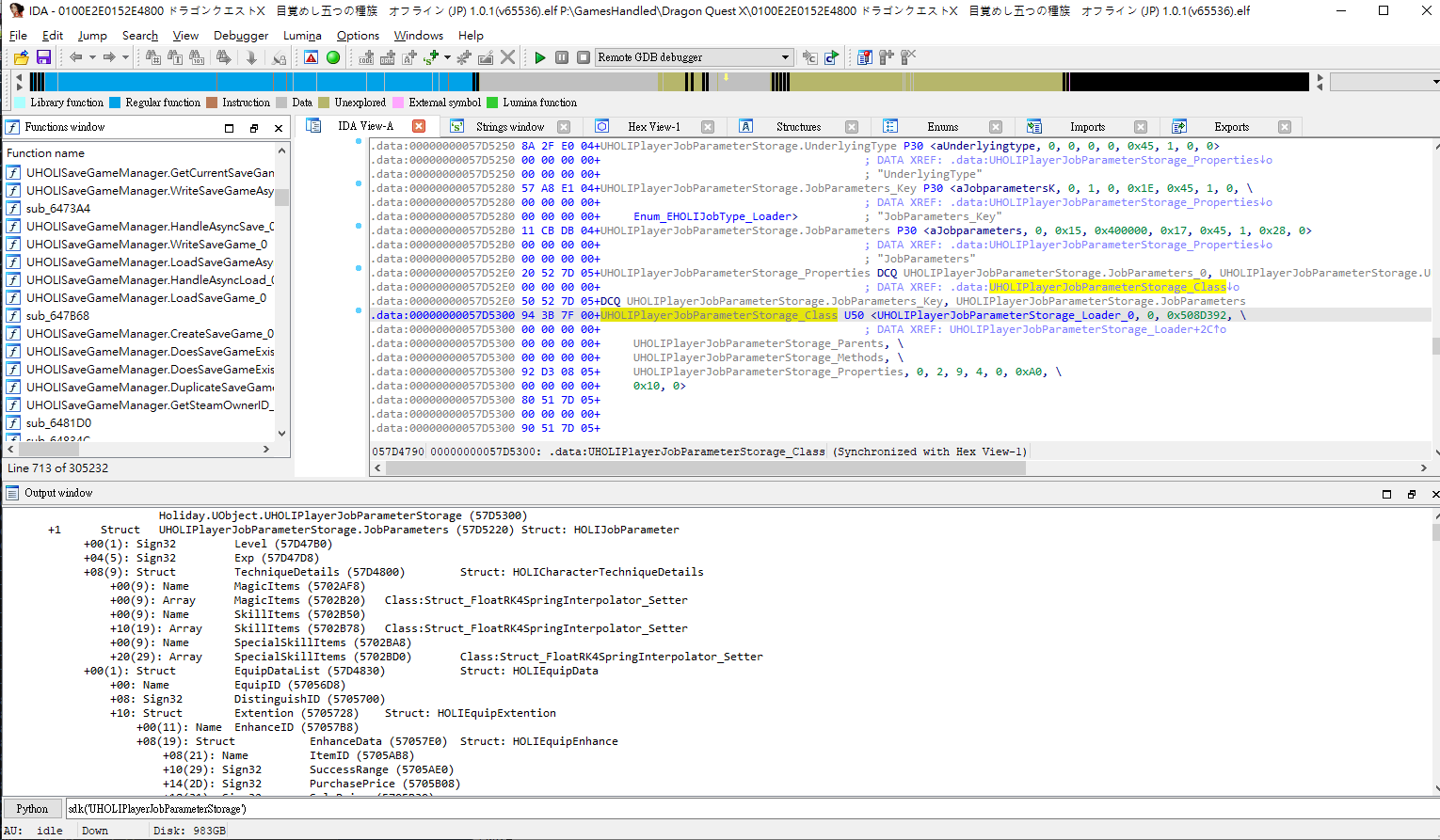Click the convert-to-code toolbar icon
The image size is (1440, 840).
click(x=366, y=57)
